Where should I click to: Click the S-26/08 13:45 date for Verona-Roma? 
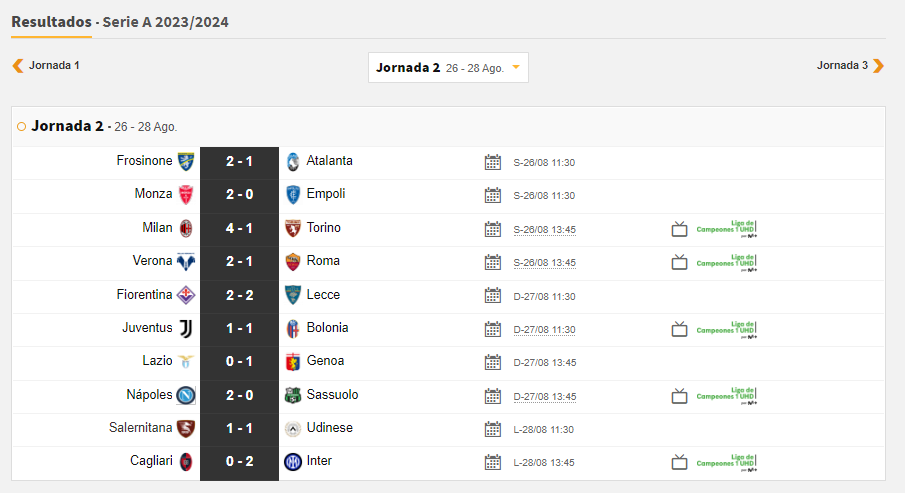(544, 263)
